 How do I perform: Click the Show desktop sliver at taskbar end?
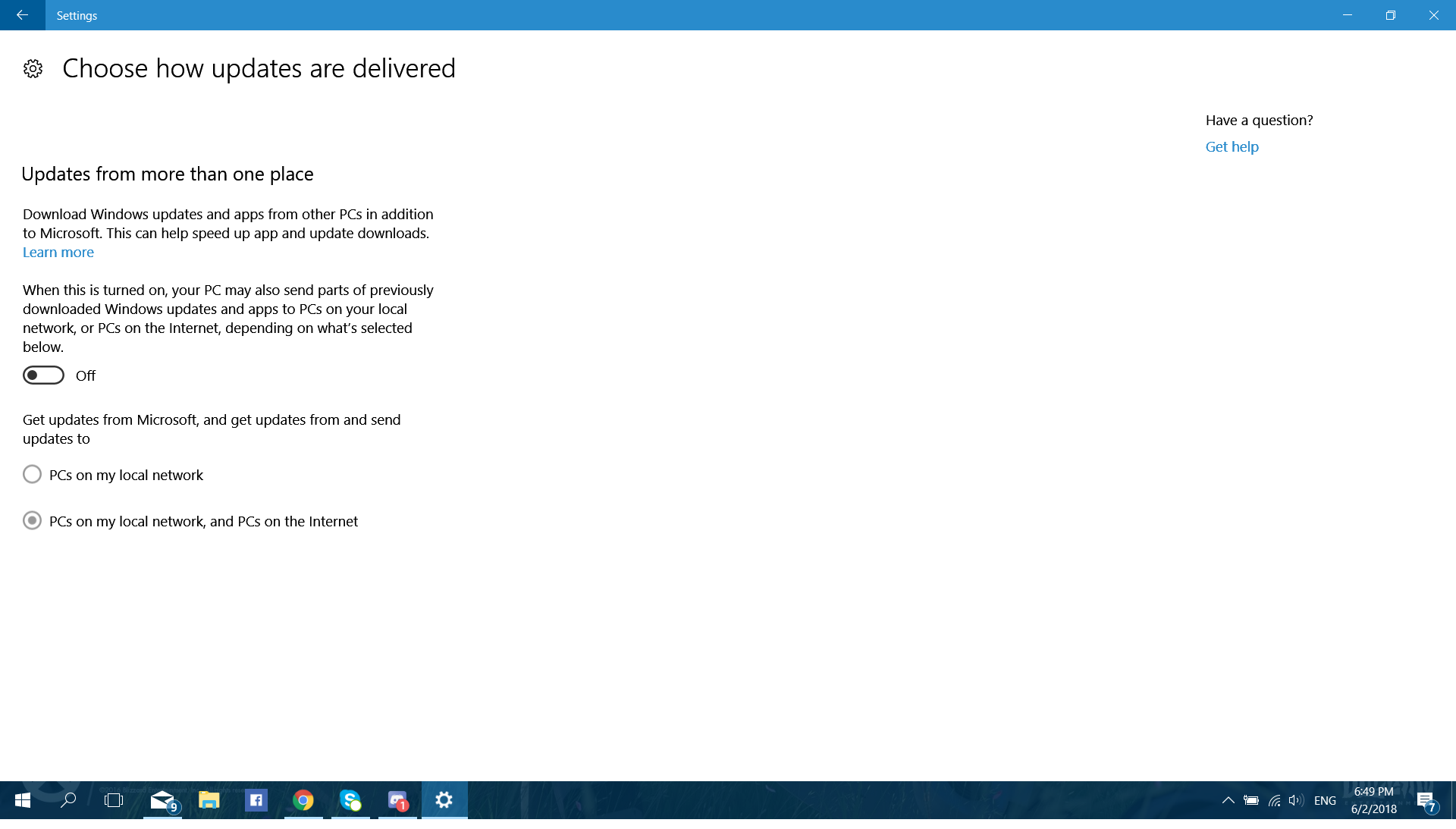click(1453, 800)
